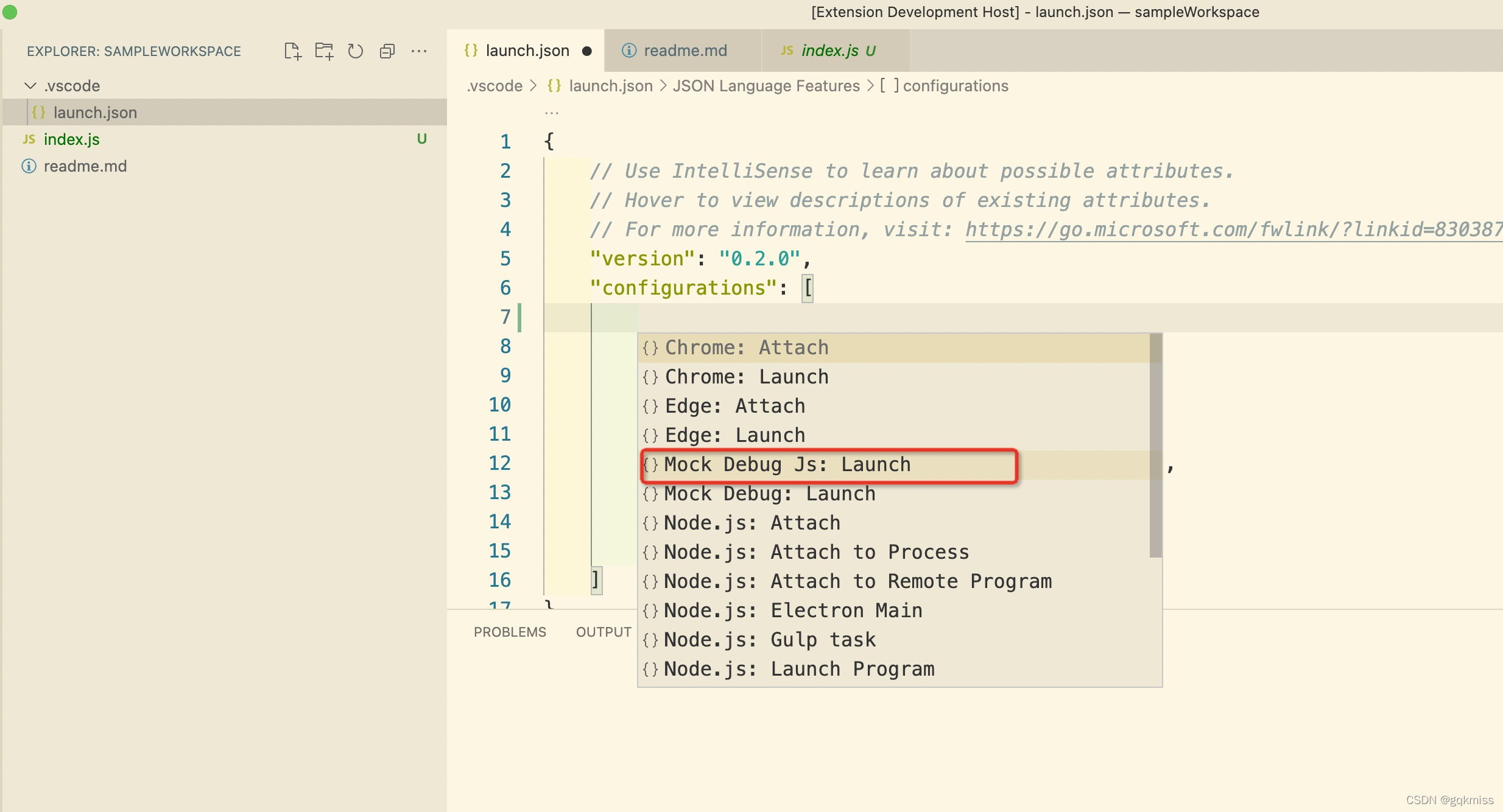1503x812 pixels.
Task: Click the New Folder icon in Explorer
Action: [x=324, y=51]
